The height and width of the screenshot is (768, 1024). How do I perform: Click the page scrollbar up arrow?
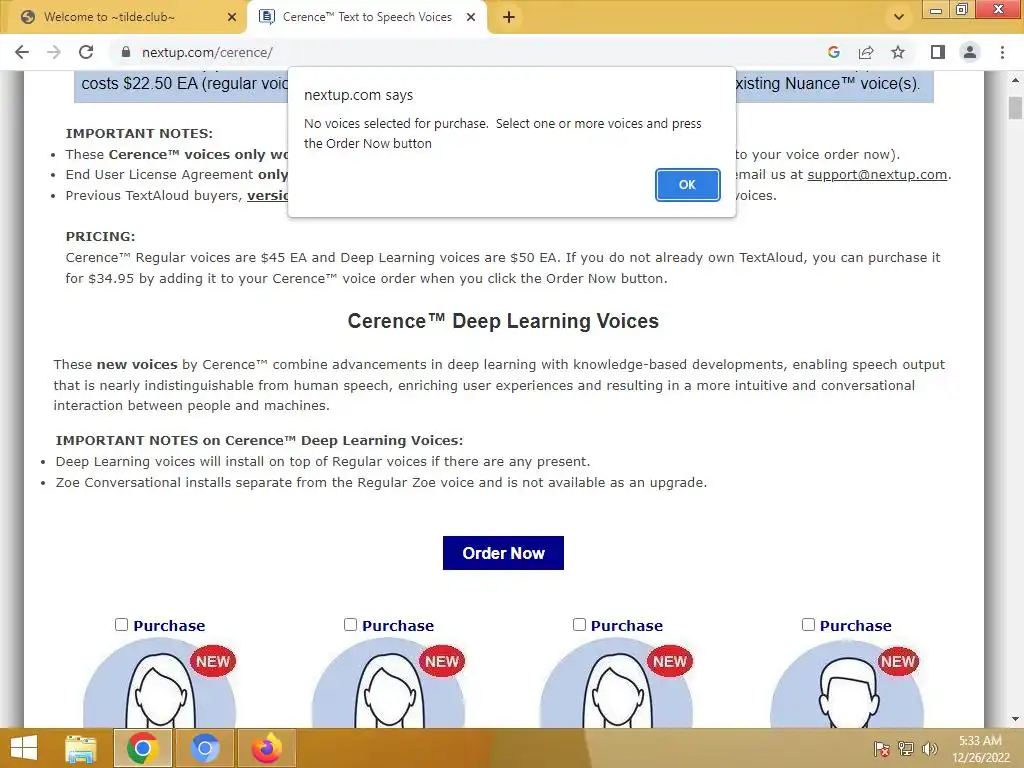[x=1015, y=80]
